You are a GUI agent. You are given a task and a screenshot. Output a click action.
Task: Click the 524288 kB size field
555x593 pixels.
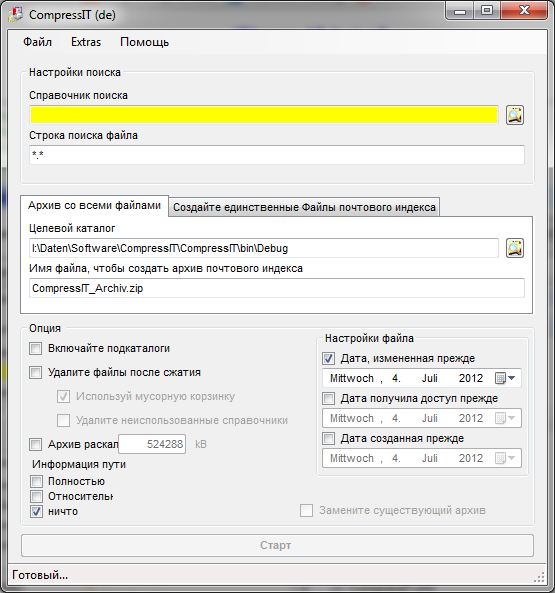coord(152,444)
